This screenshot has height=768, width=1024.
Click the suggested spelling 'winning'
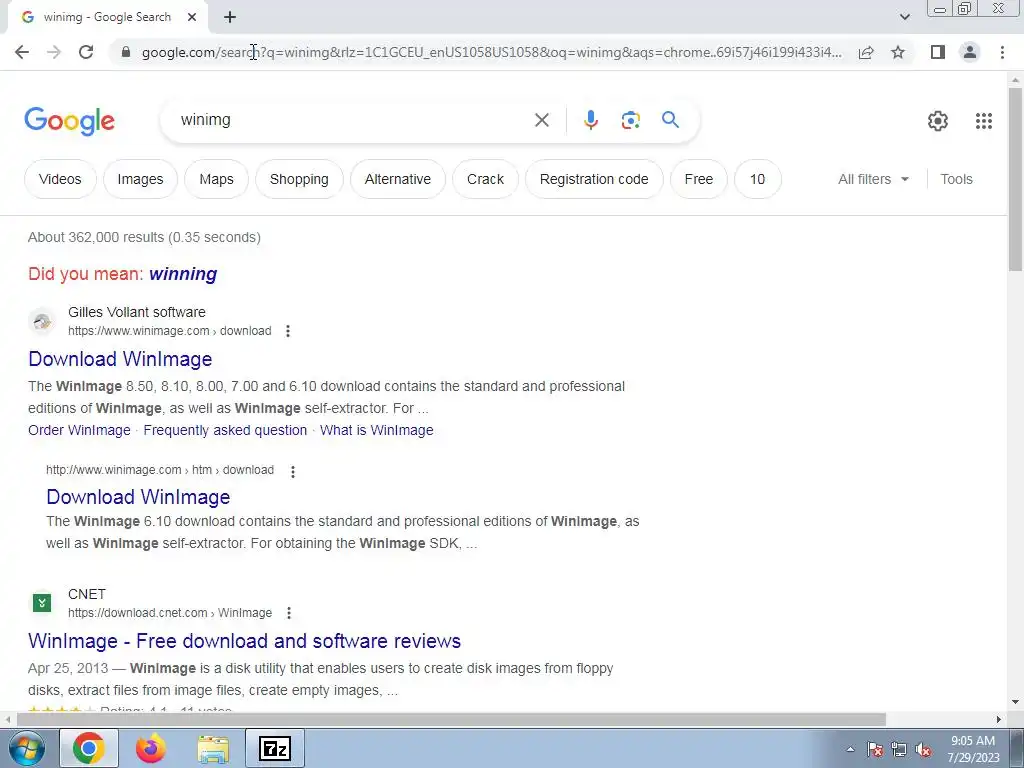[x=183, y=274]
